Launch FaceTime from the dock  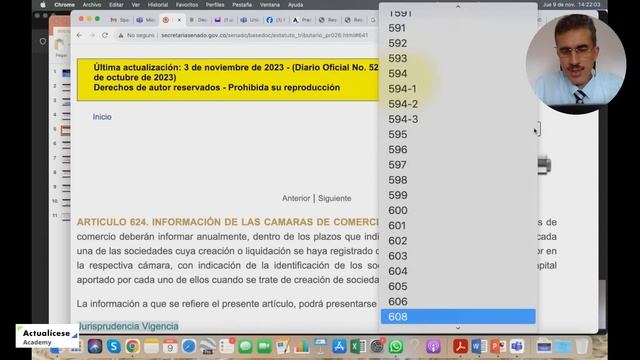click(264, 347)
